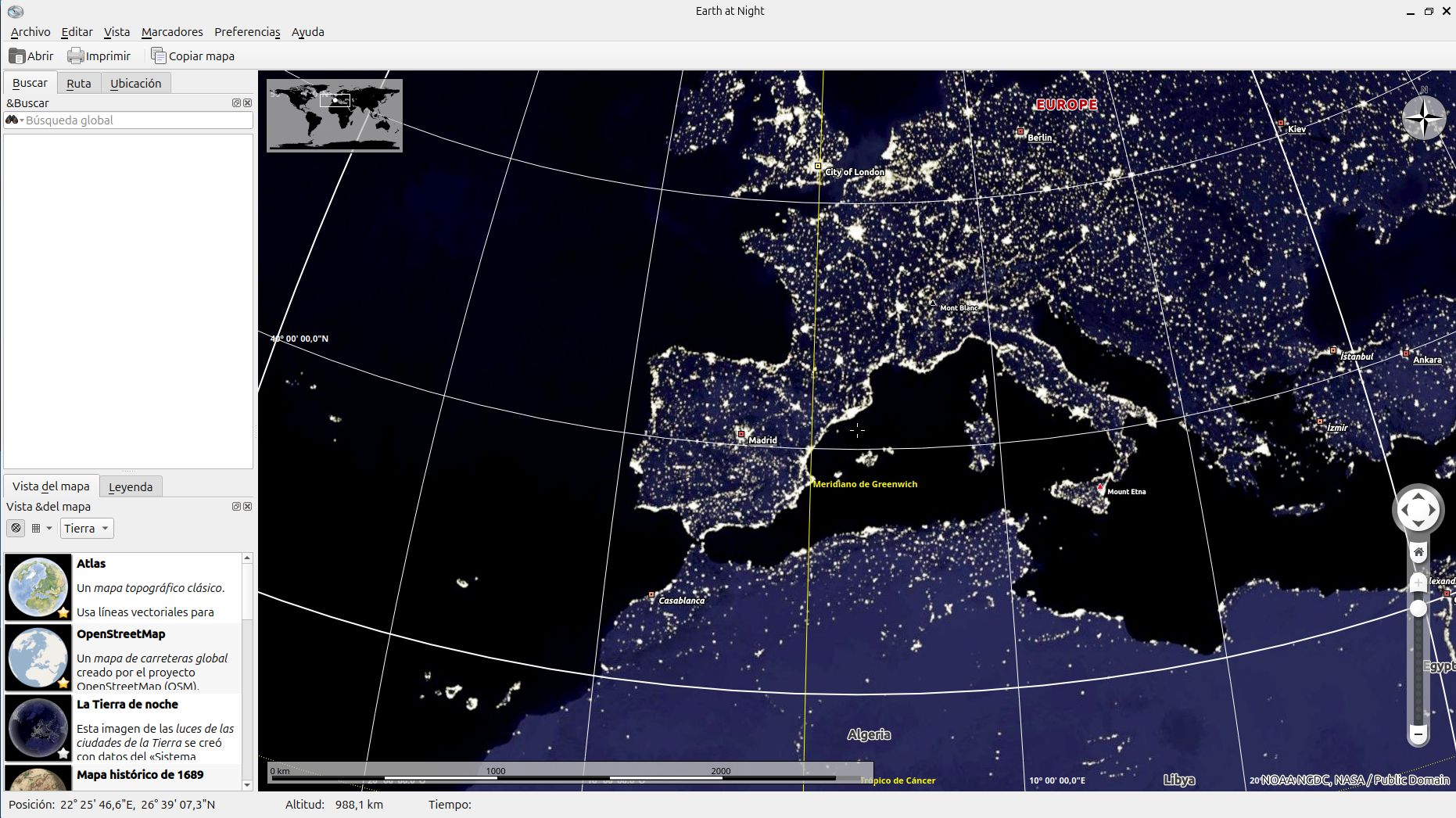Switch to the Leyenda tab
Screen dimensions: 1456x818
click(131, 487)
